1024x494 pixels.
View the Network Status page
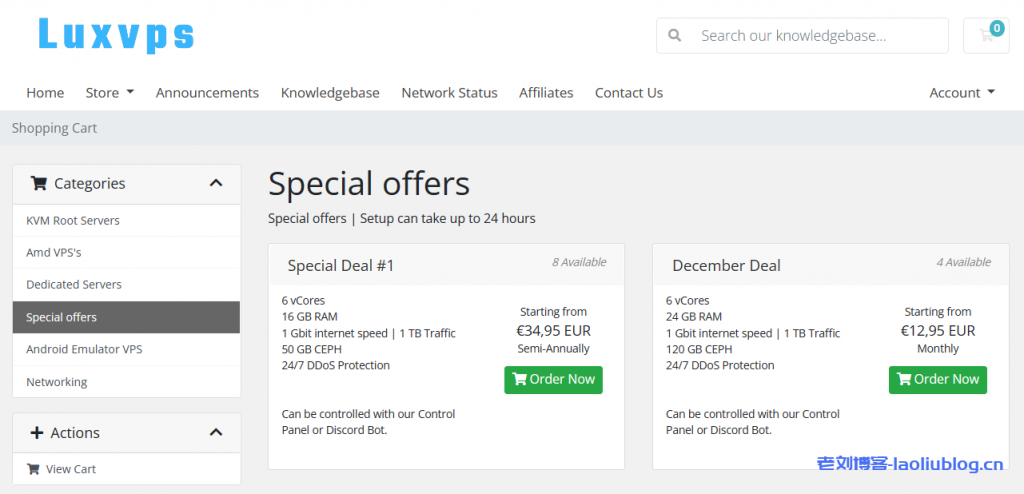449,93
